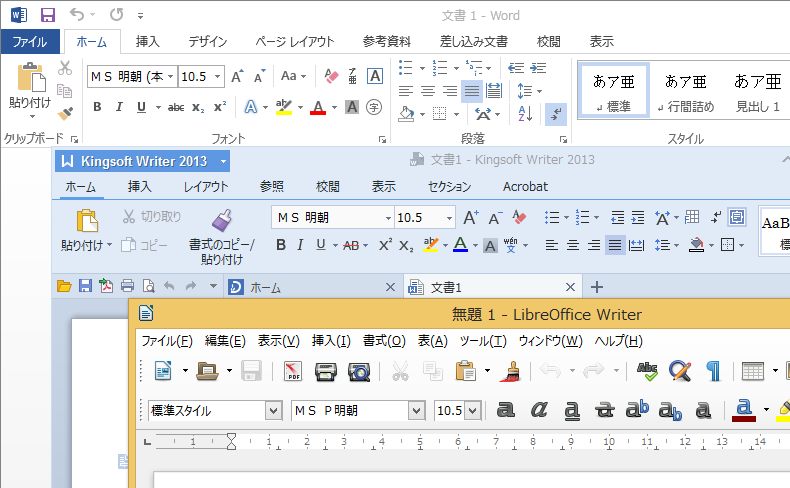Viewport: 790px width, 488px height.
Task: Click the Kingsoft Paste clipboard icon
Action: 87,221
